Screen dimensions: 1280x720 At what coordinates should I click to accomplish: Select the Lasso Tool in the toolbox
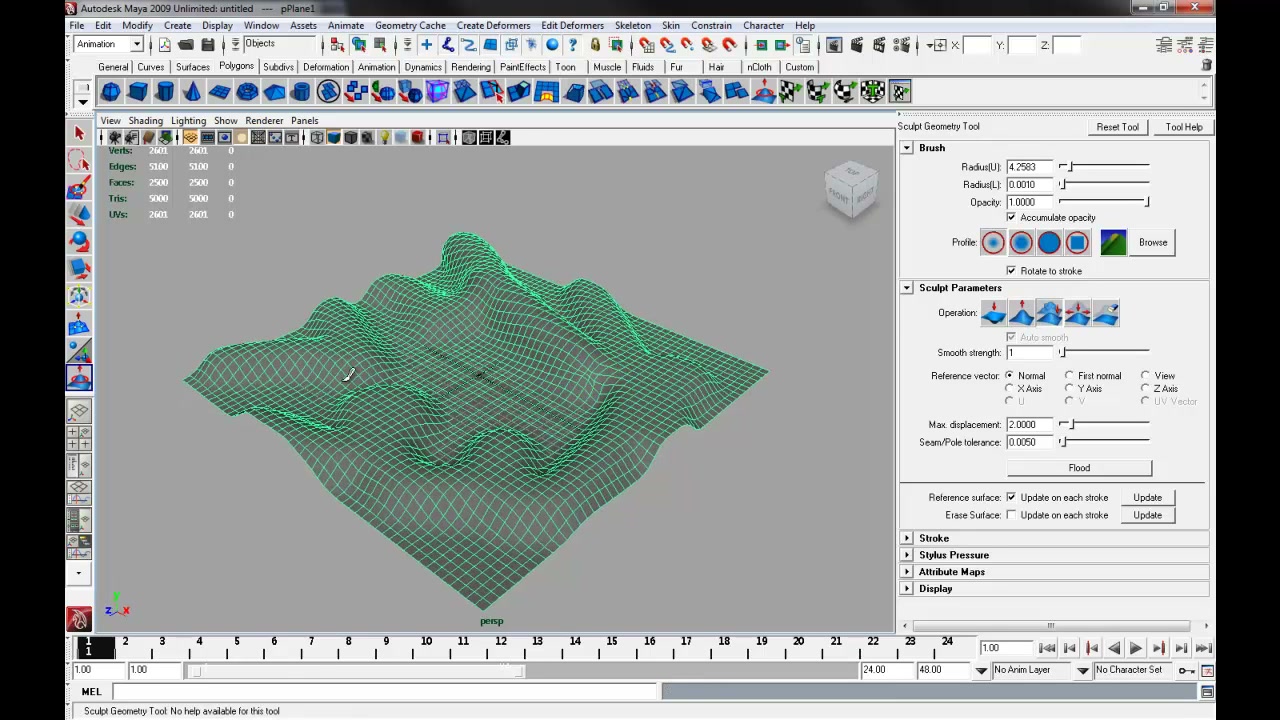(x=79, y=160)
